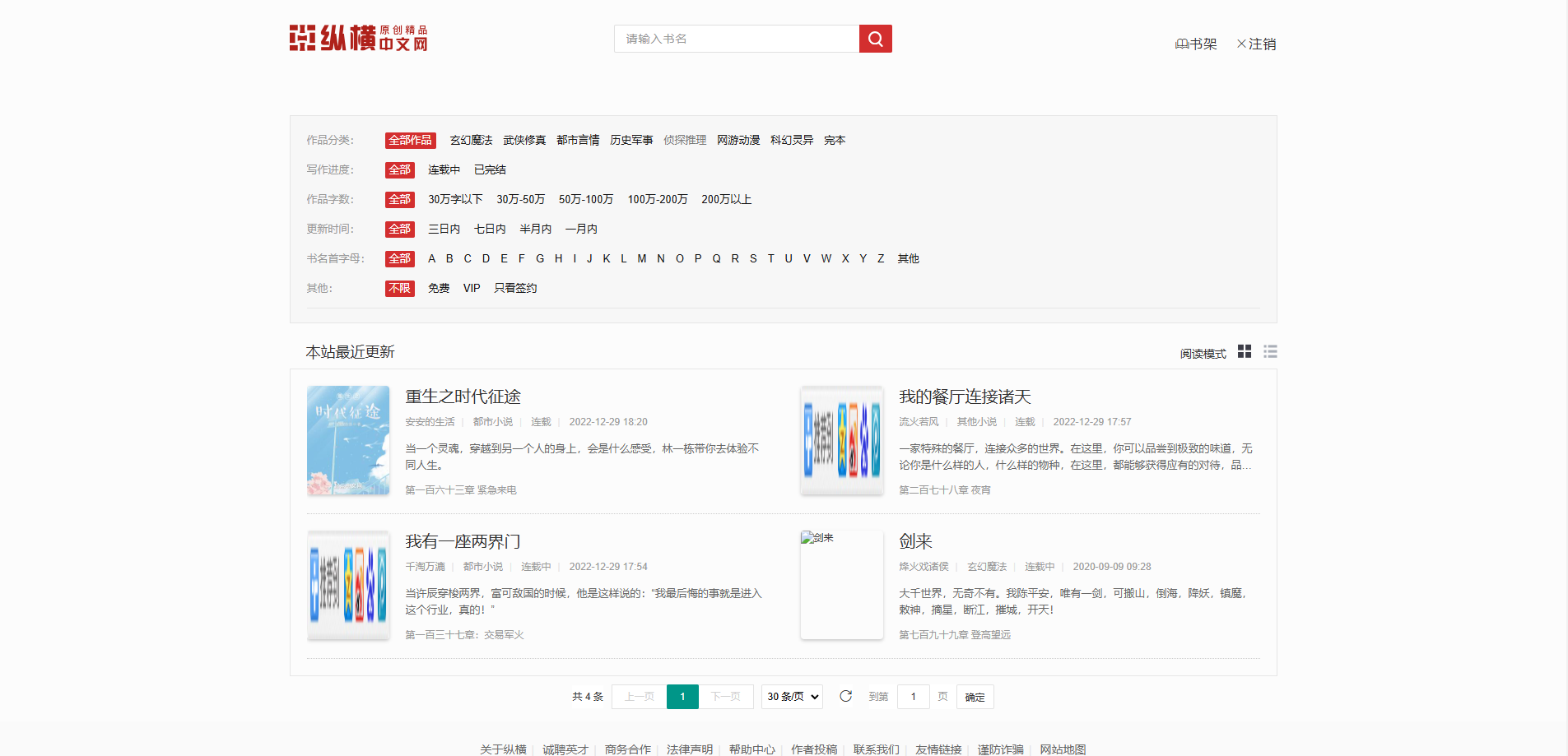
Task: Expand the 30 条/页 page size dropdown
Action: click(792, 697)
